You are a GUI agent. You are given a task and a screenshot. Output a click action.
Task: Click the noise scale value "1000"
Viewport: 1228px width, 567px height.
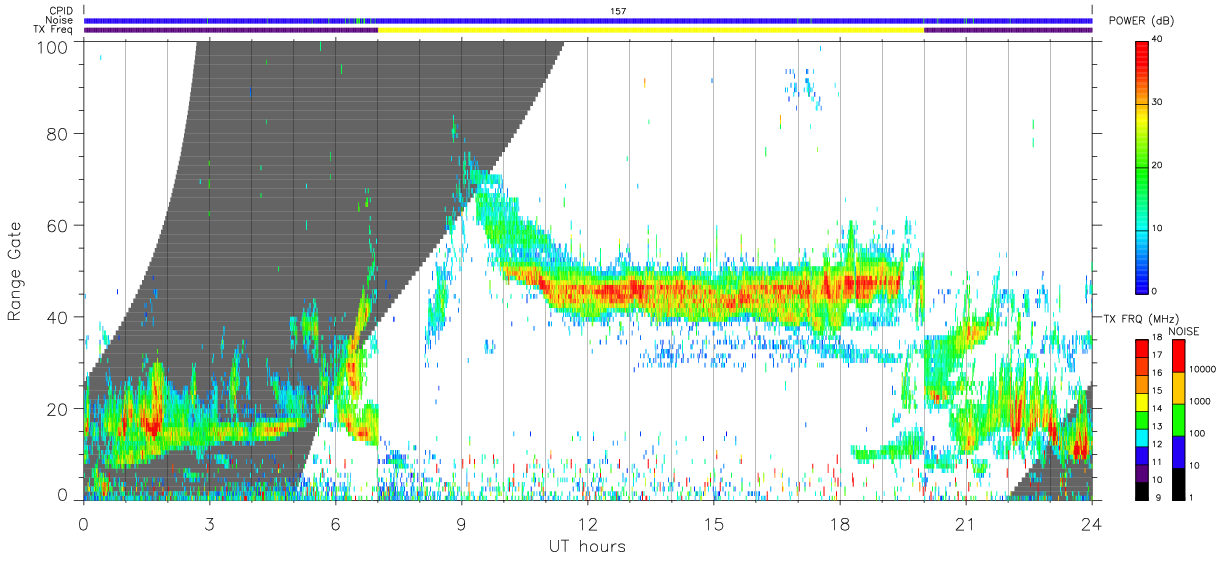tap(1199, 401)
